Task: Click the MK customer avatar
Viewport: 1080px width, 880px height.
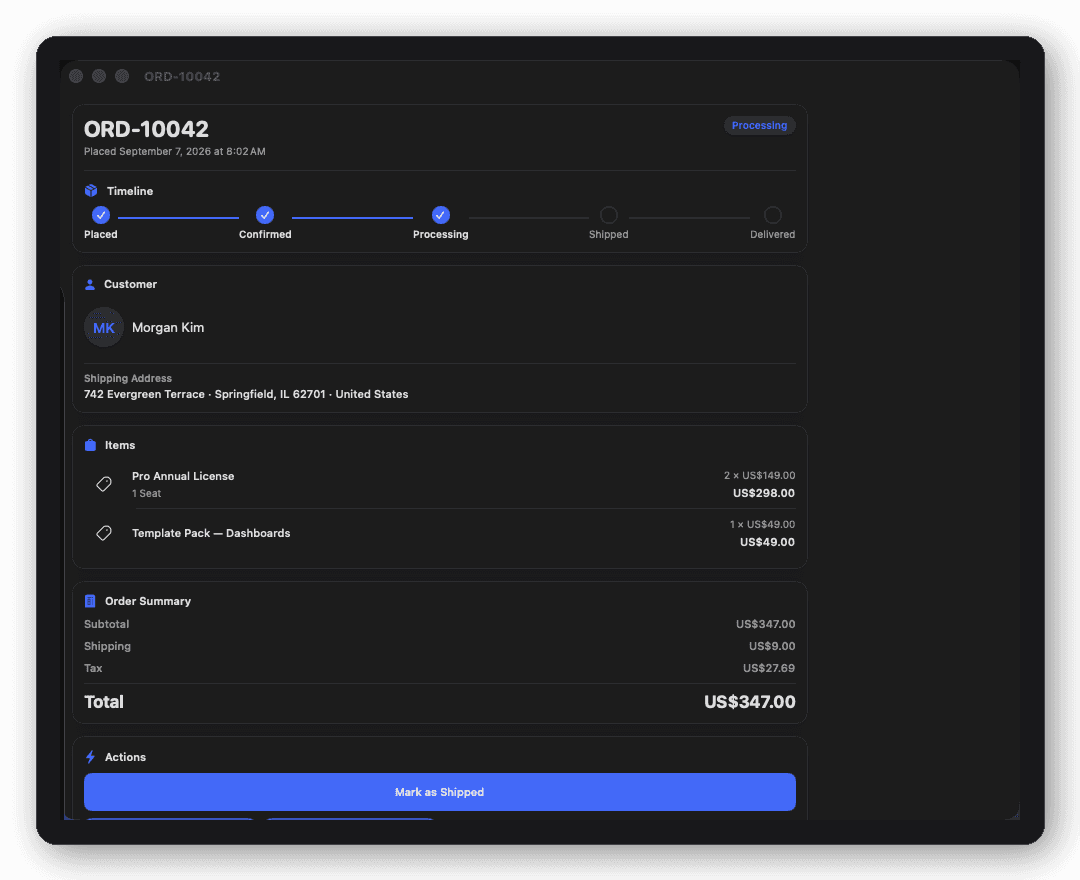Action: [x=104, y=327]
